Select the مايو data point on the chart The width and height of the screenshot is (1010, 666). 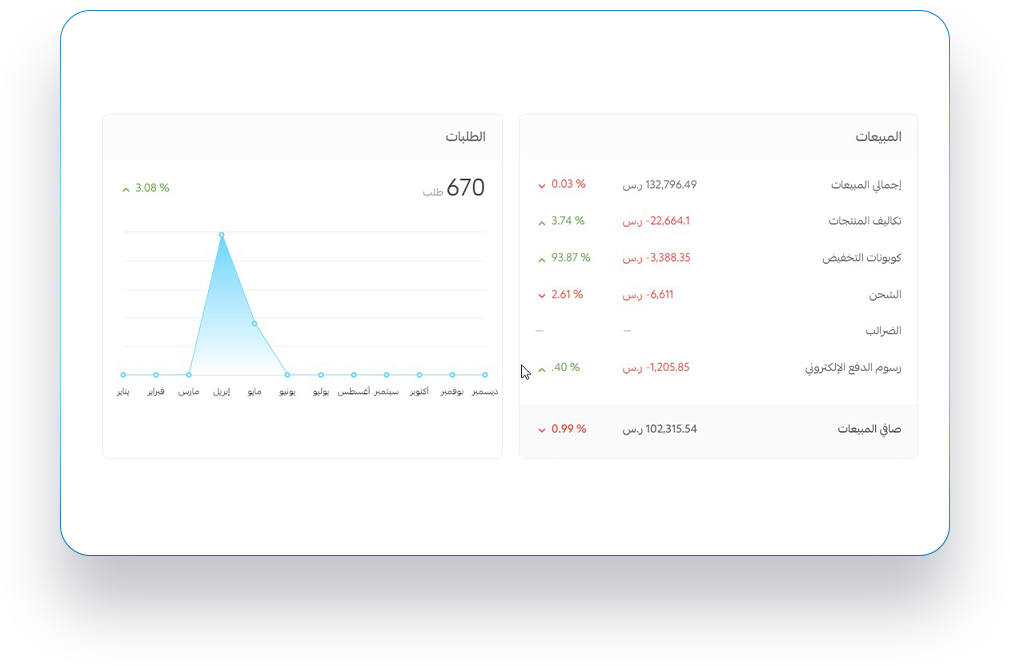(x=254, y=324)
